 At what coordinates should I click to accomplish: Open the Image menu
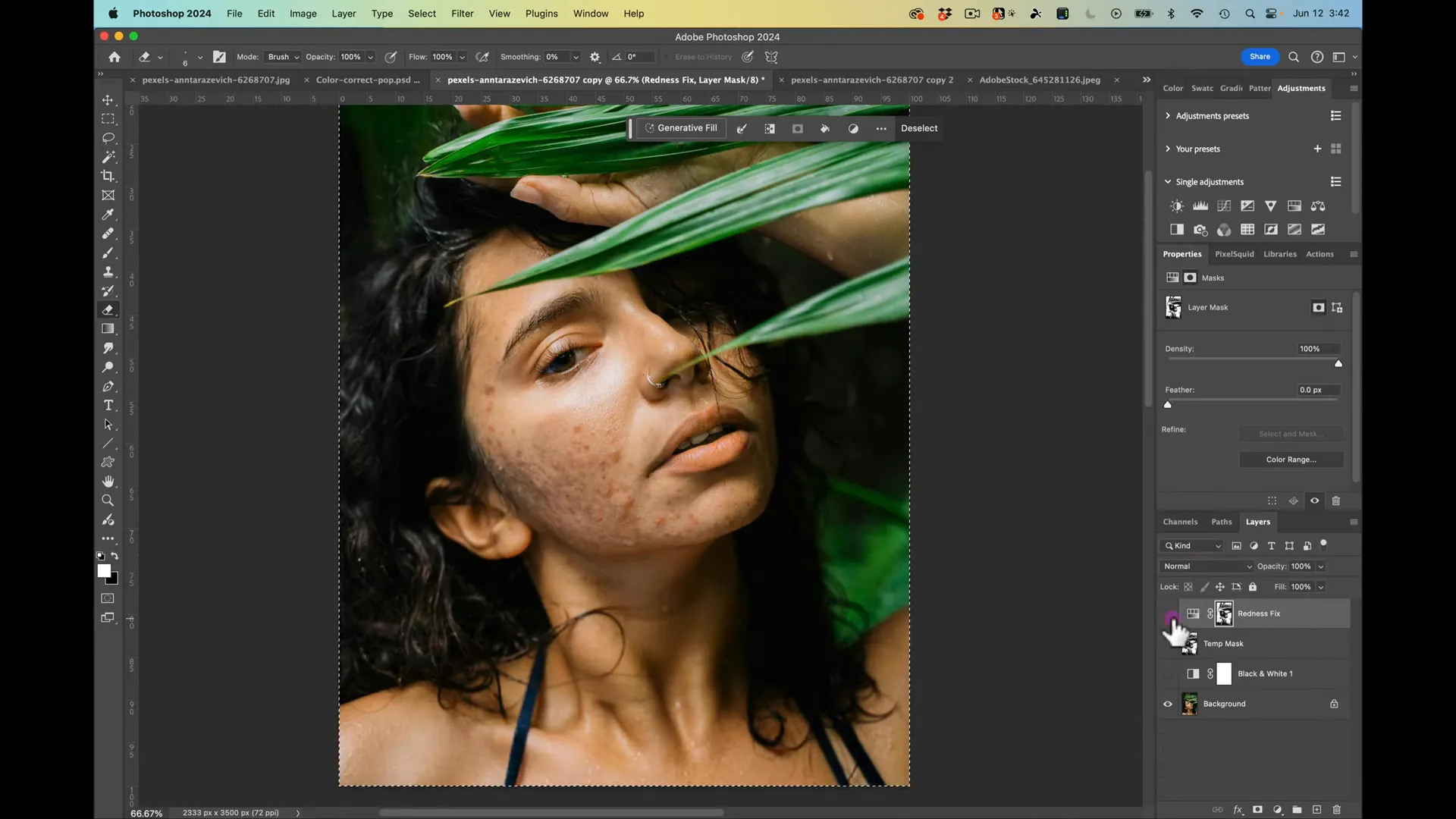click(x=303, y=14)
